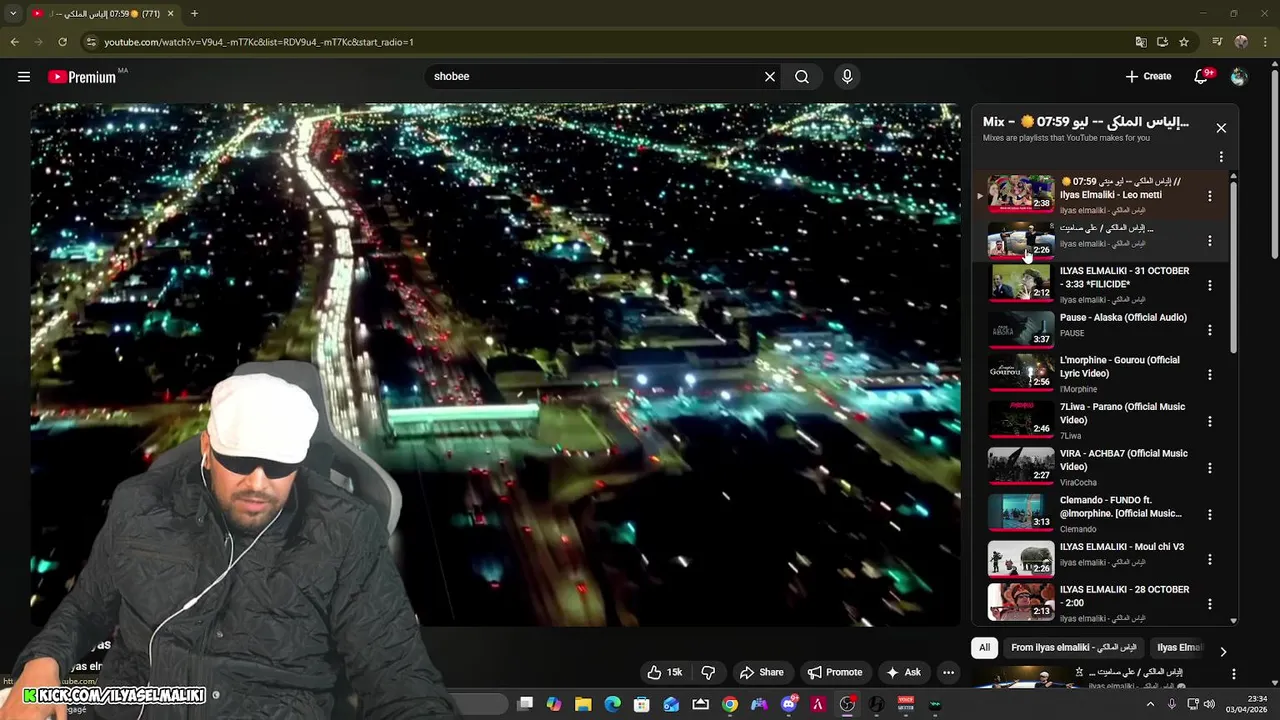Open options for 31 OCTOBER playlist item
1280x720 pixels.
[1209, 285]
